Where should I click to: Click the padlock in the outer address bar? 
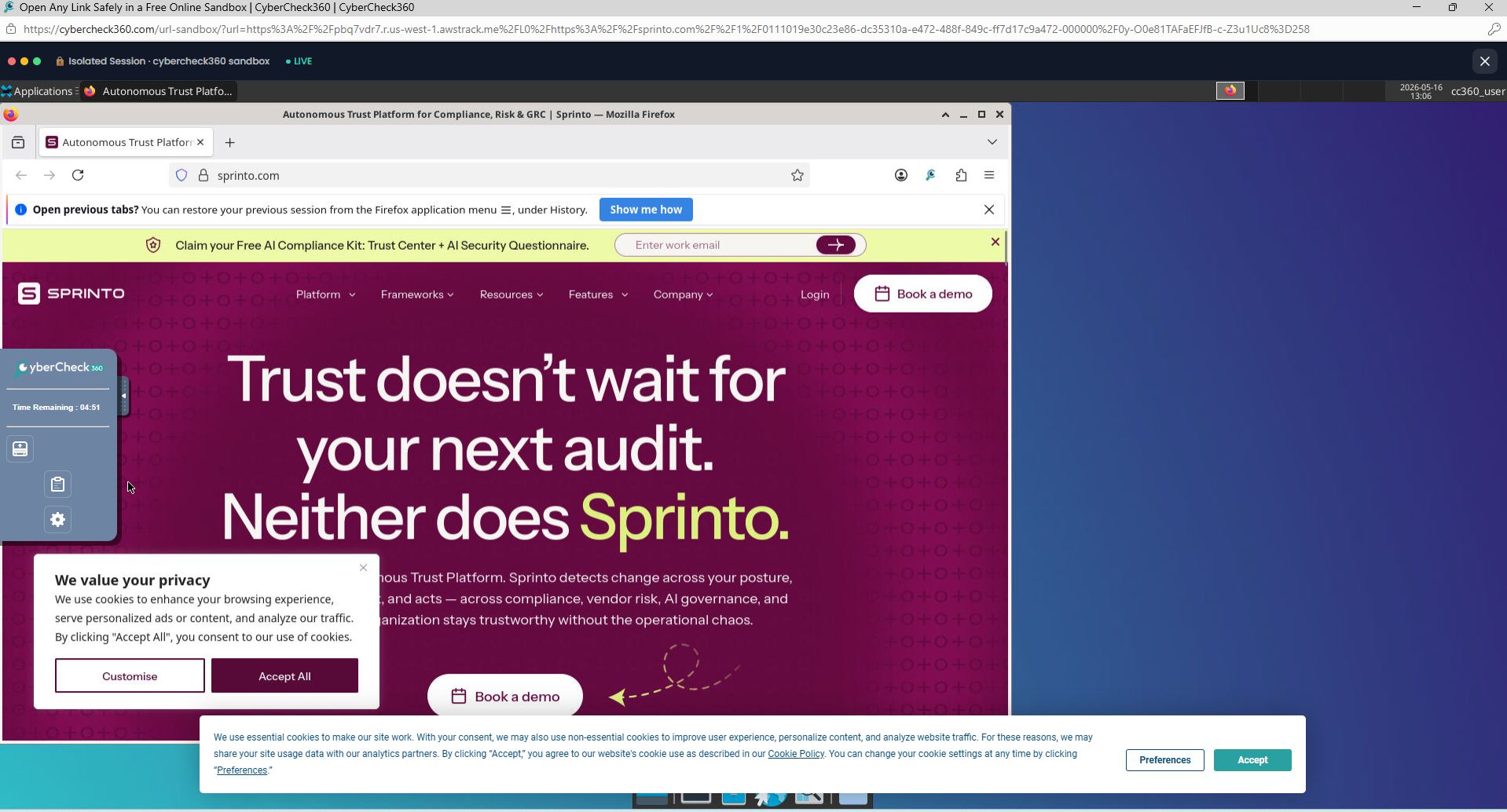tap(11, 29)
